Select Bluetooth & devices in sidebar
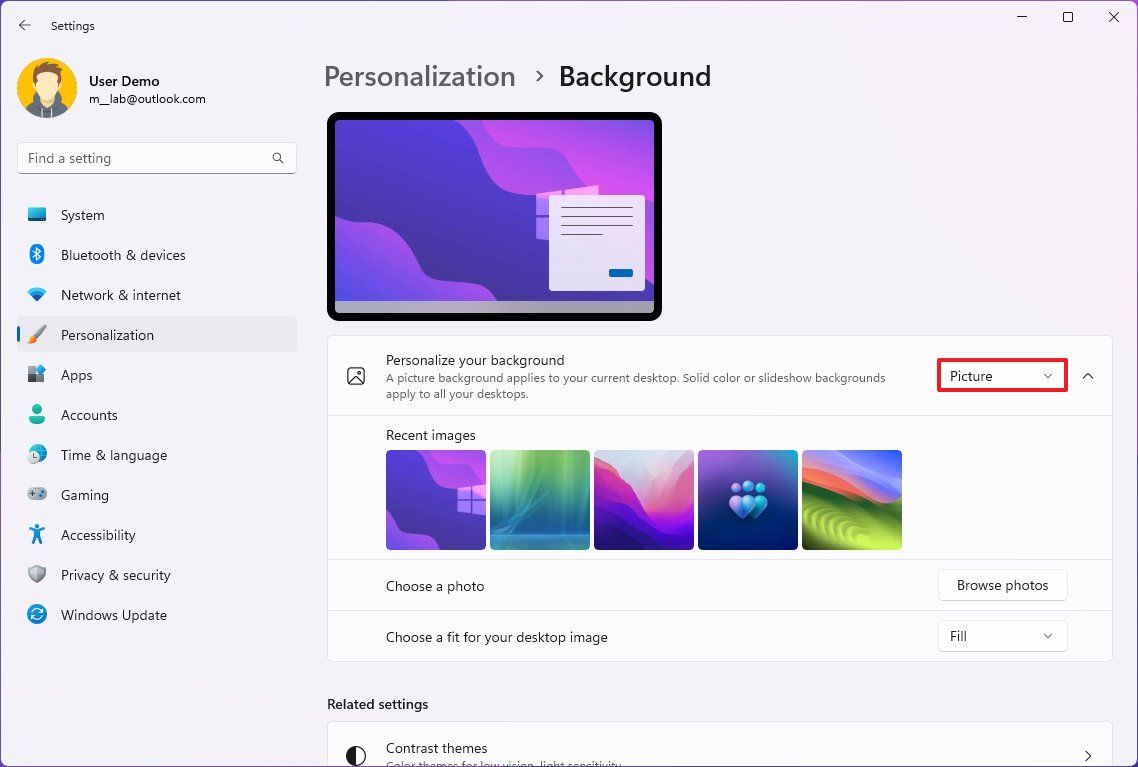This screenshot has height=767, width=1138. (122, 255)
